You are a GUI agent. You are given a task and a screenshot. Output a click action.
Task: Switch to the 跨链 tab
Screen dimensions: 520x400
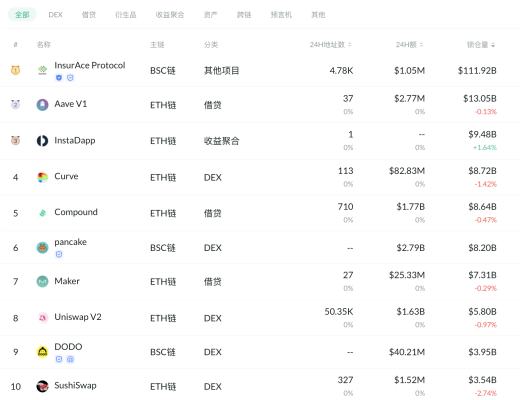[x=244, y=15]
